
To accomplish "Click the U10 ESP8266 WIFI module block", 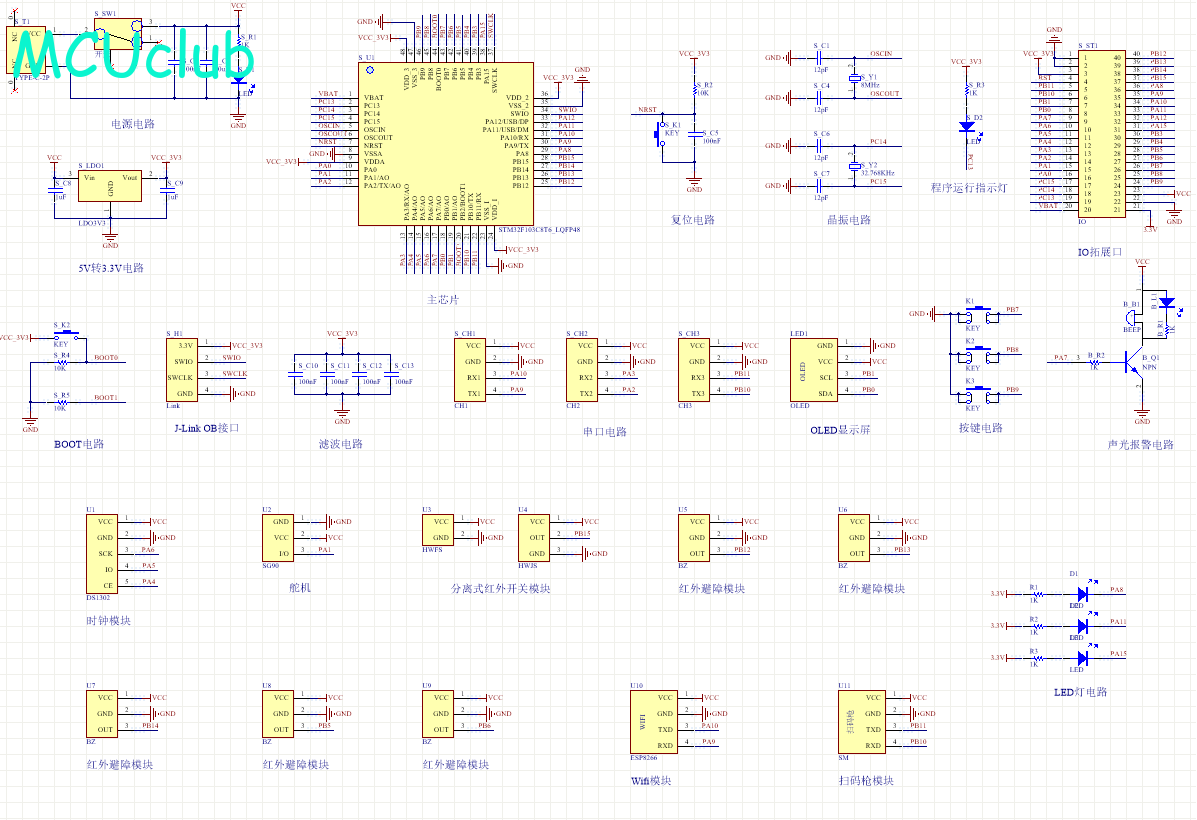I will [653, 722].
